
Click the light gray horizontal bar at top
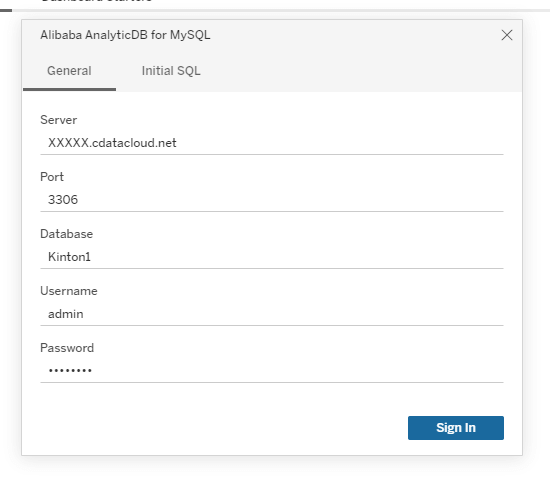click(281, 10)
